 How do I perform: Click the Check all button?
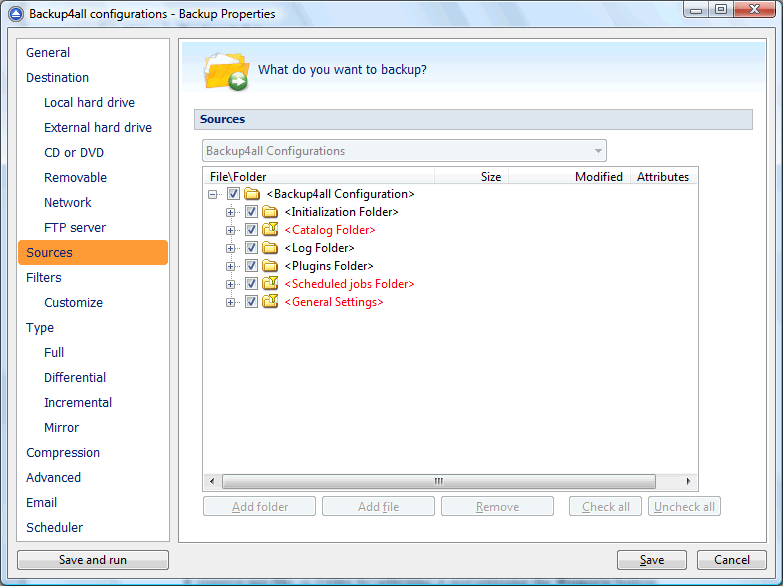pyautogui.click(x=605, y=507)
